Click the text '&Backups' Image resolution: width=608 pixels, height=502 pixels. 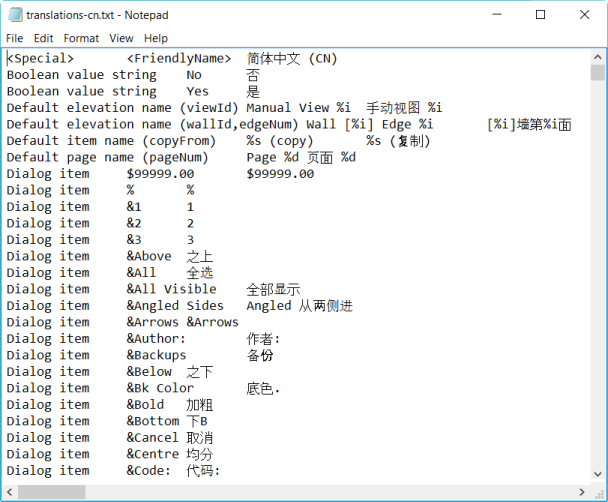coord(156,355)
